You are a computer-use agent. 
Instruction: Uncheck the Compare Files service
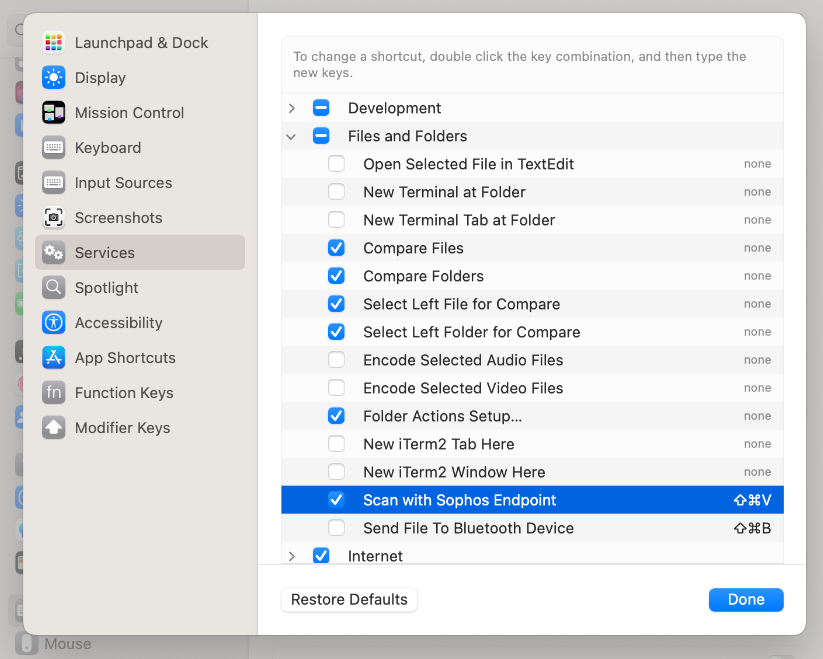pyautogui.click(x=337, y=248)
